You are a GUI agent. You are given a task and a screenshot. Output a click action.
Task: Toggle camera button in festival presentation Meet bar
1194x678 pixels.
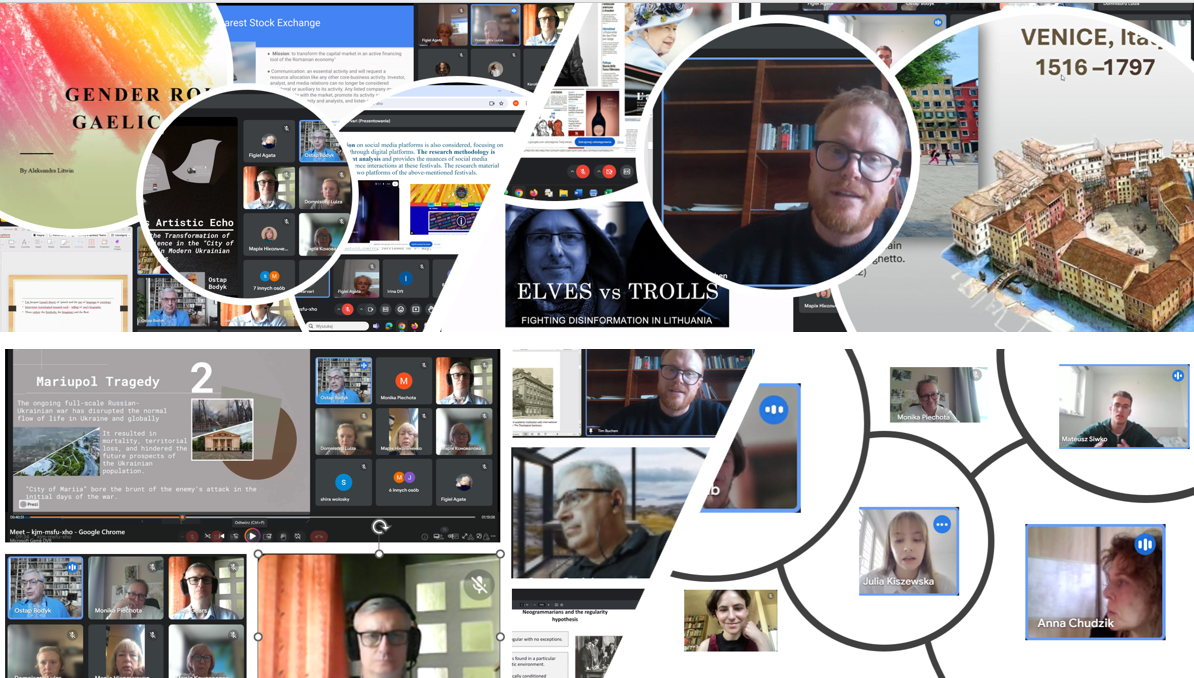(370, 309)
